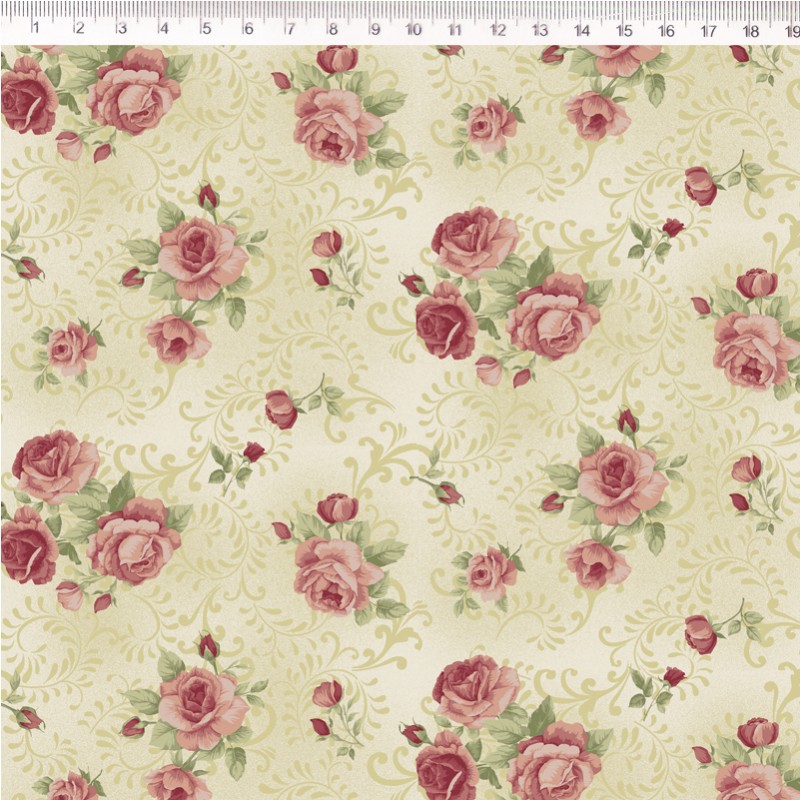The width and height of the screenshot is (800, 800).
Task: Pick the ruler number "12"
Action: [497, 30]
